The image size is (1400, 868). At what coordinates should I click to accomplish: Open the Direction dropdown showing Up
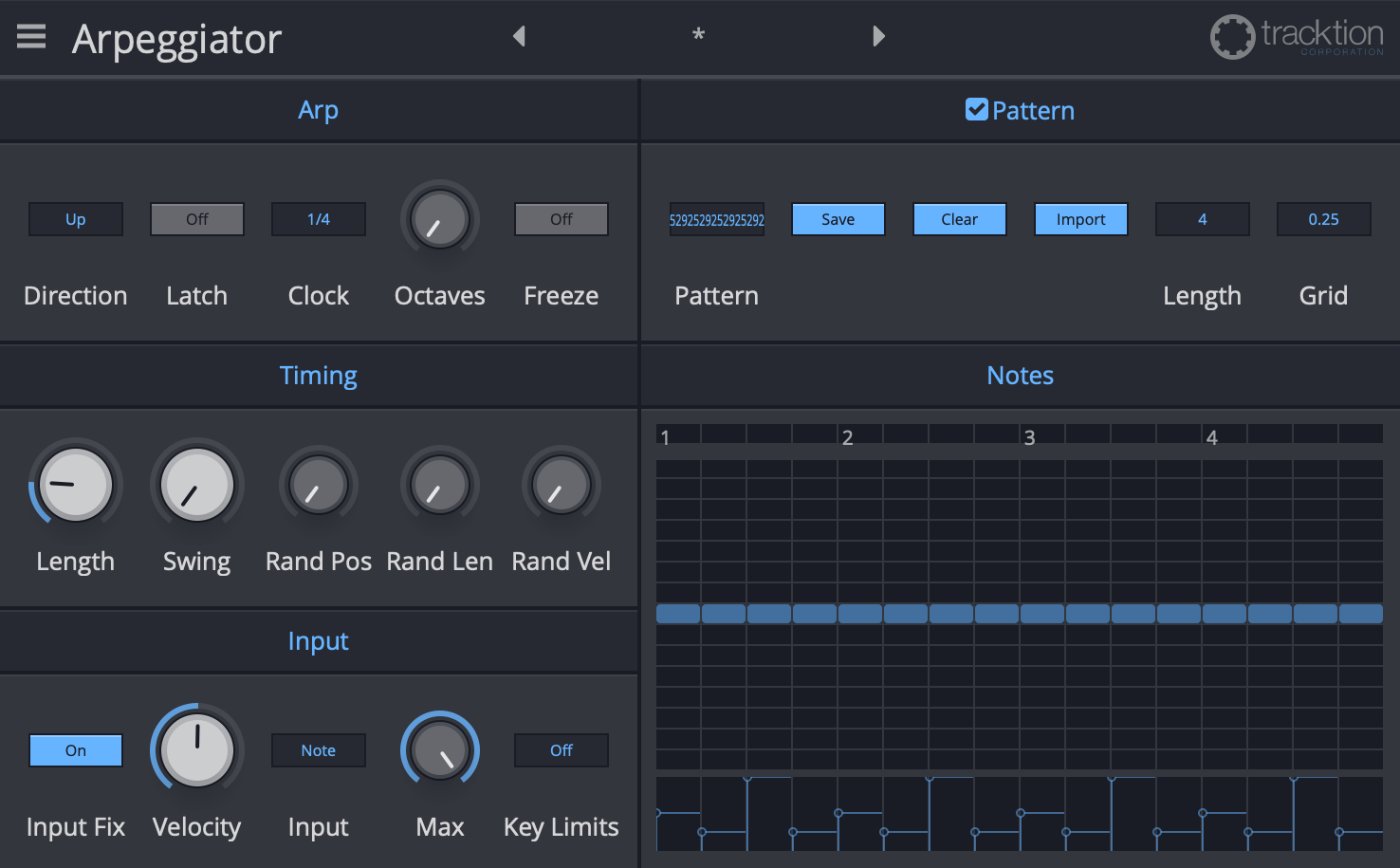coord(75,218)
